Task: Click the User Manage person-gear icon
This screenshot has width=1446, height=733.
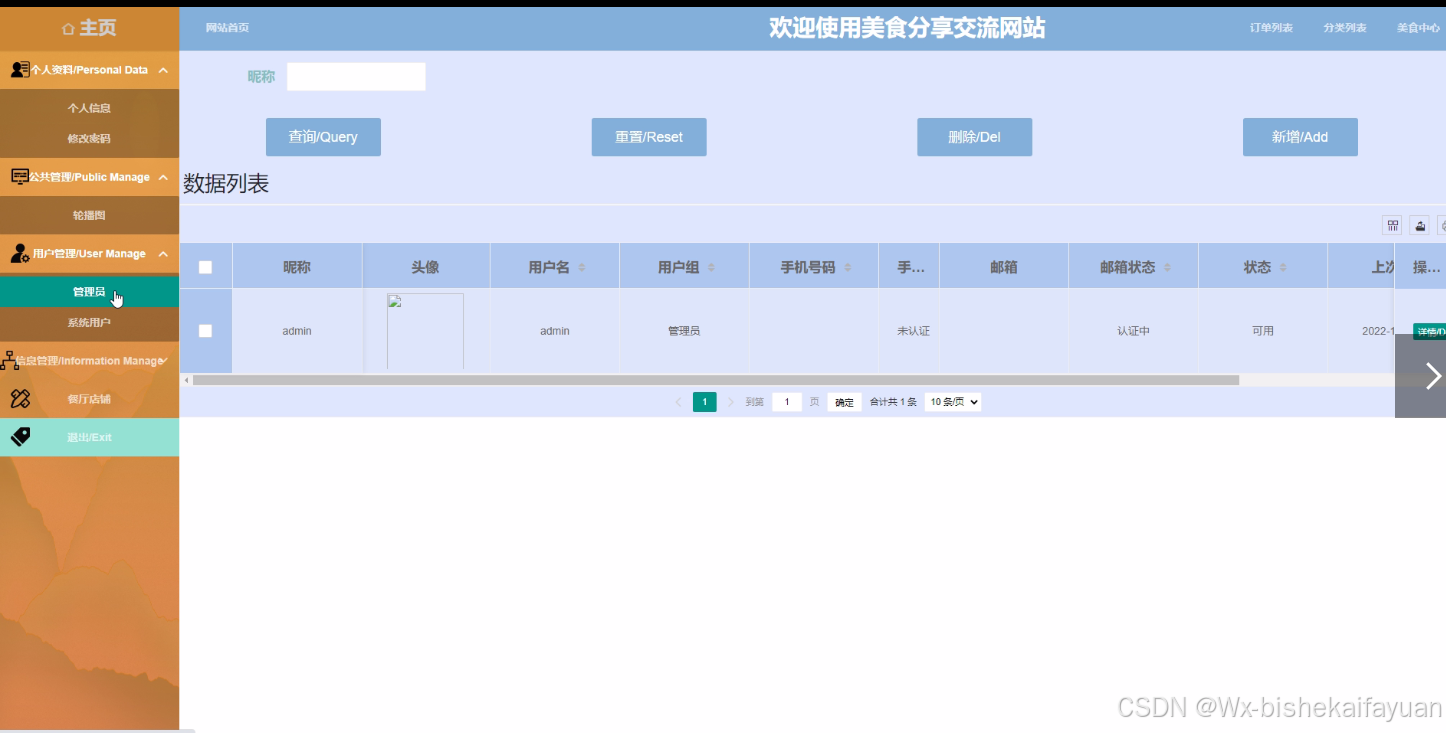Action: pos(20,253)
